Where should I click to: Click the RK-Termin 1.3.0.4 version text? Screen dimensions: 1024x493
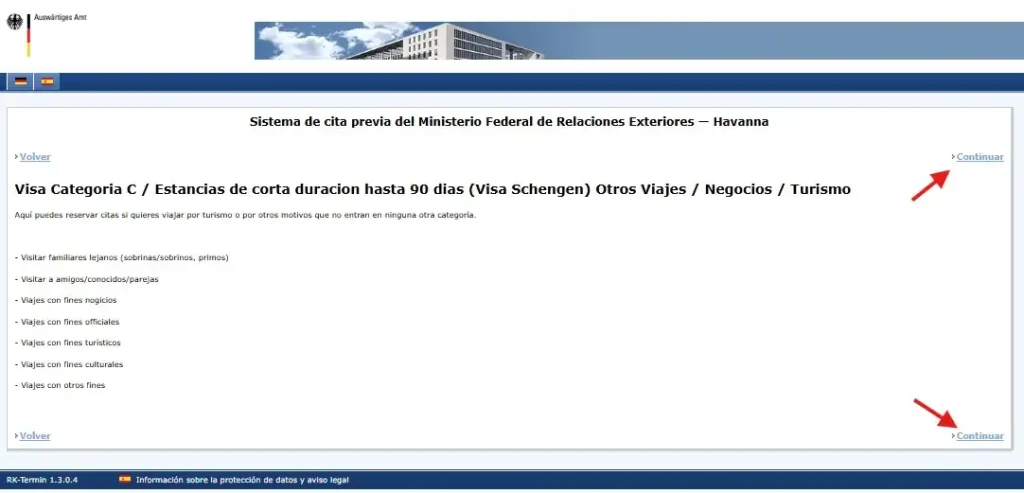click(x=42, y=480)
